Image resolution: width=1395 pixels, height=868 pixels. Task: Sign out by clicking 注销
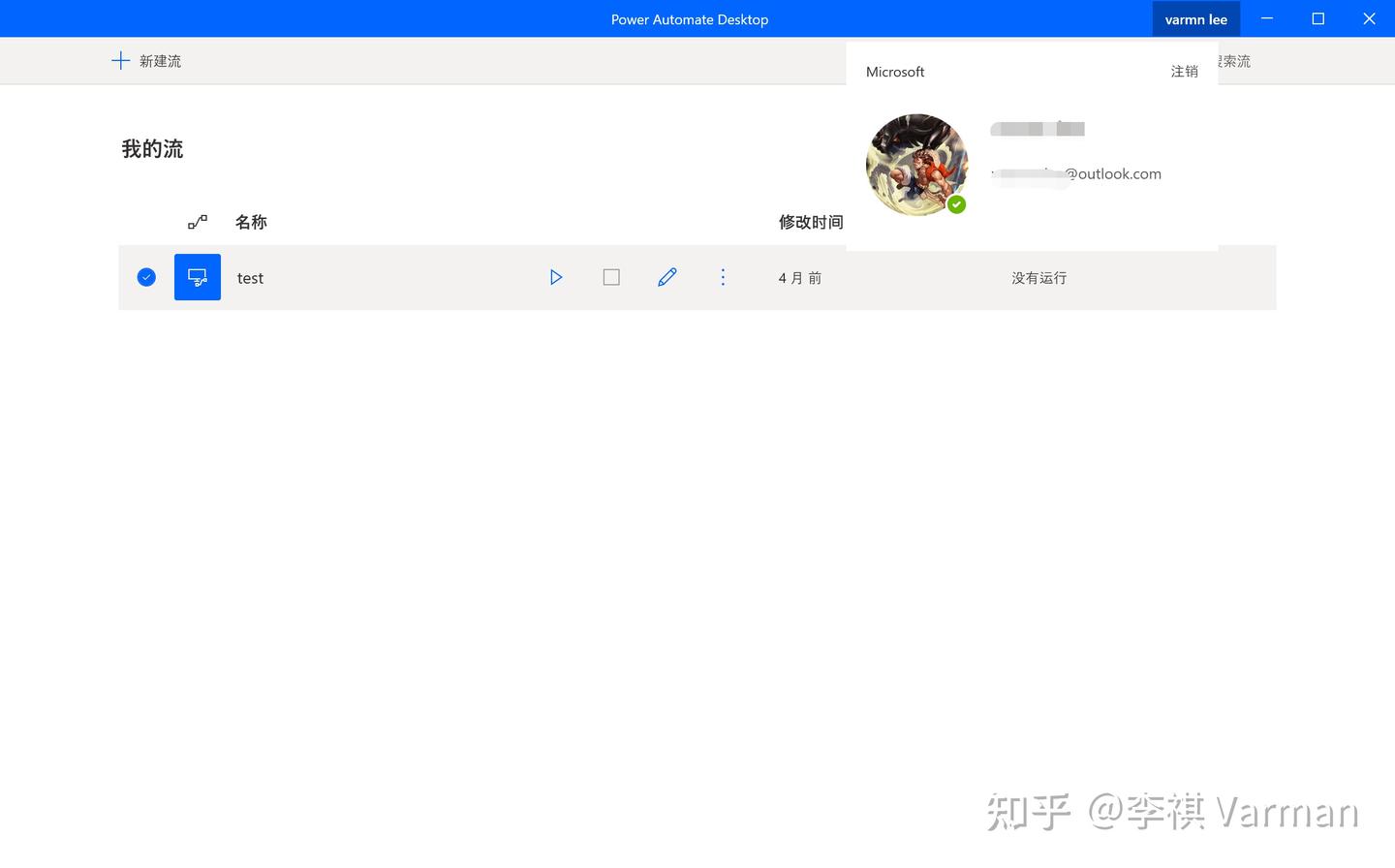coord(1184,71)
